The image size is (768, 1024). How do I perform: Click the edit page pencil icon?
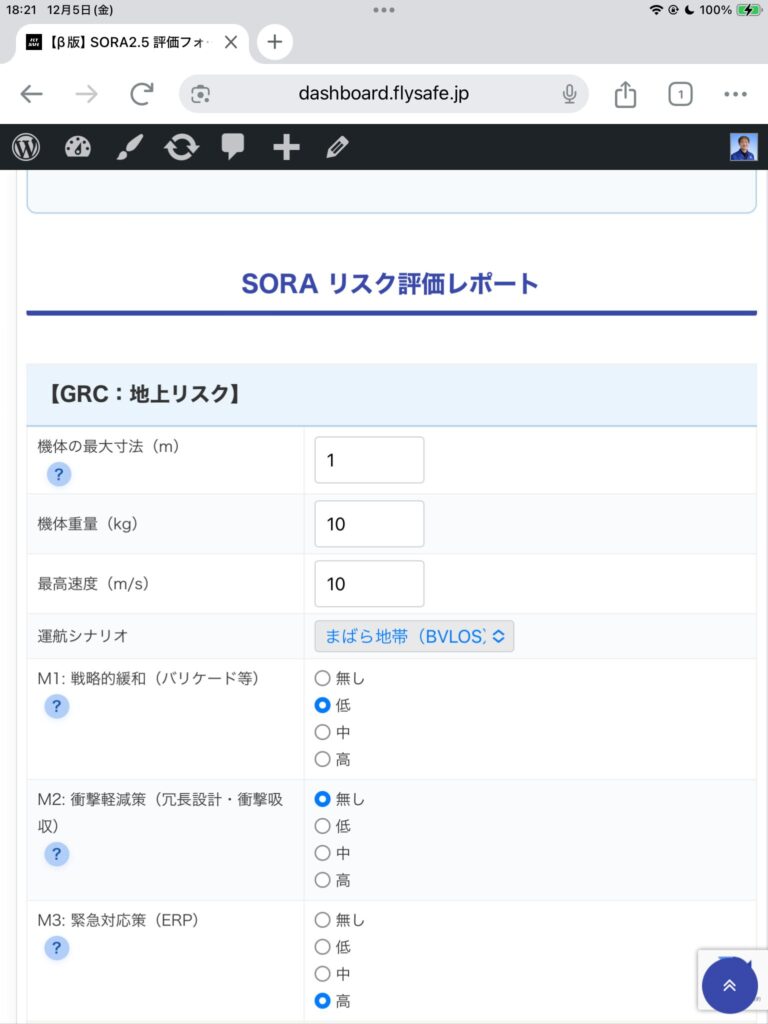[x=338, y=147]
